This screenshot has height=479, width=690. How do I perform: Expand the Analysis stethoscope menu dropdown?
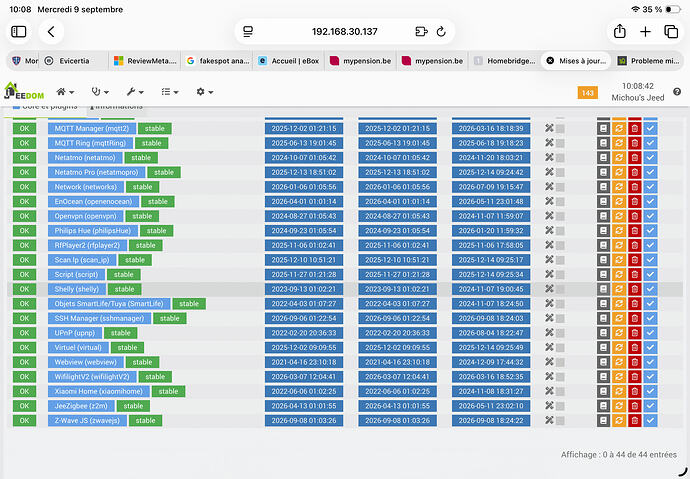pos(100,91)
